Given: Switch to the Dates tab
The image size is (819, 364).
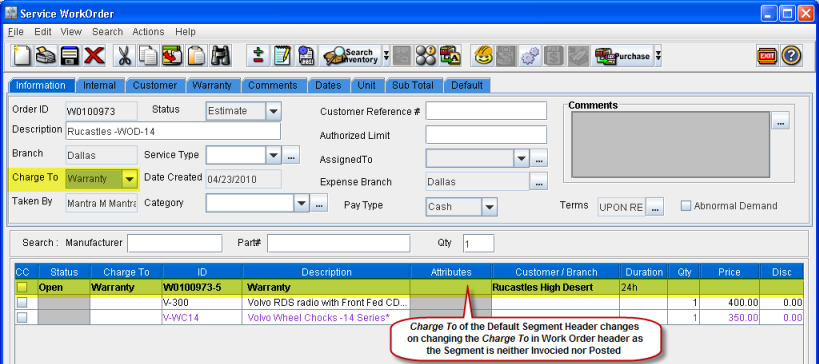Looking at the screenshot, I should point(329,85).
